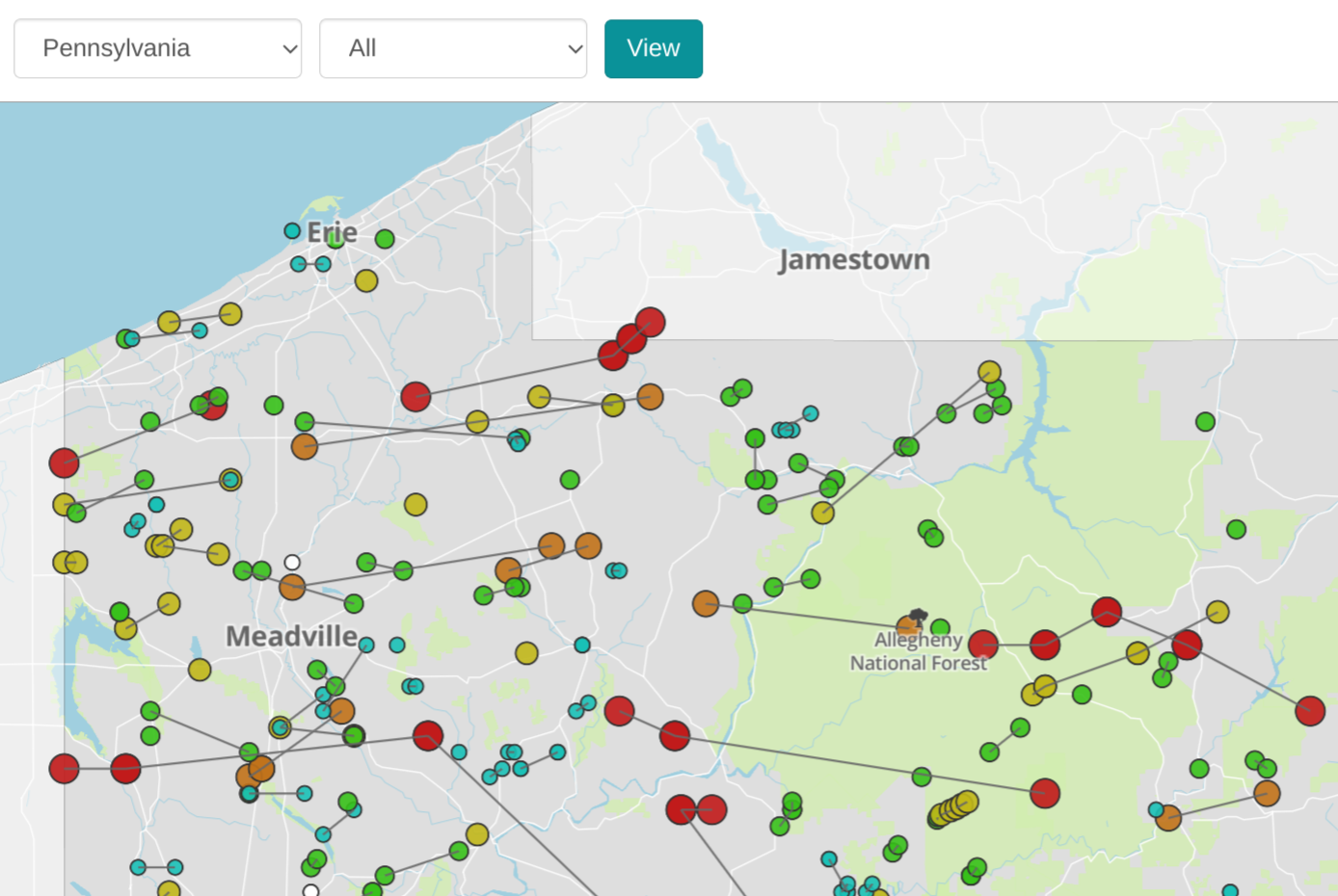1338x896 pixels.
Task: Click the Meadville city label
Action: pyautogui.click(x=291, y=637)
